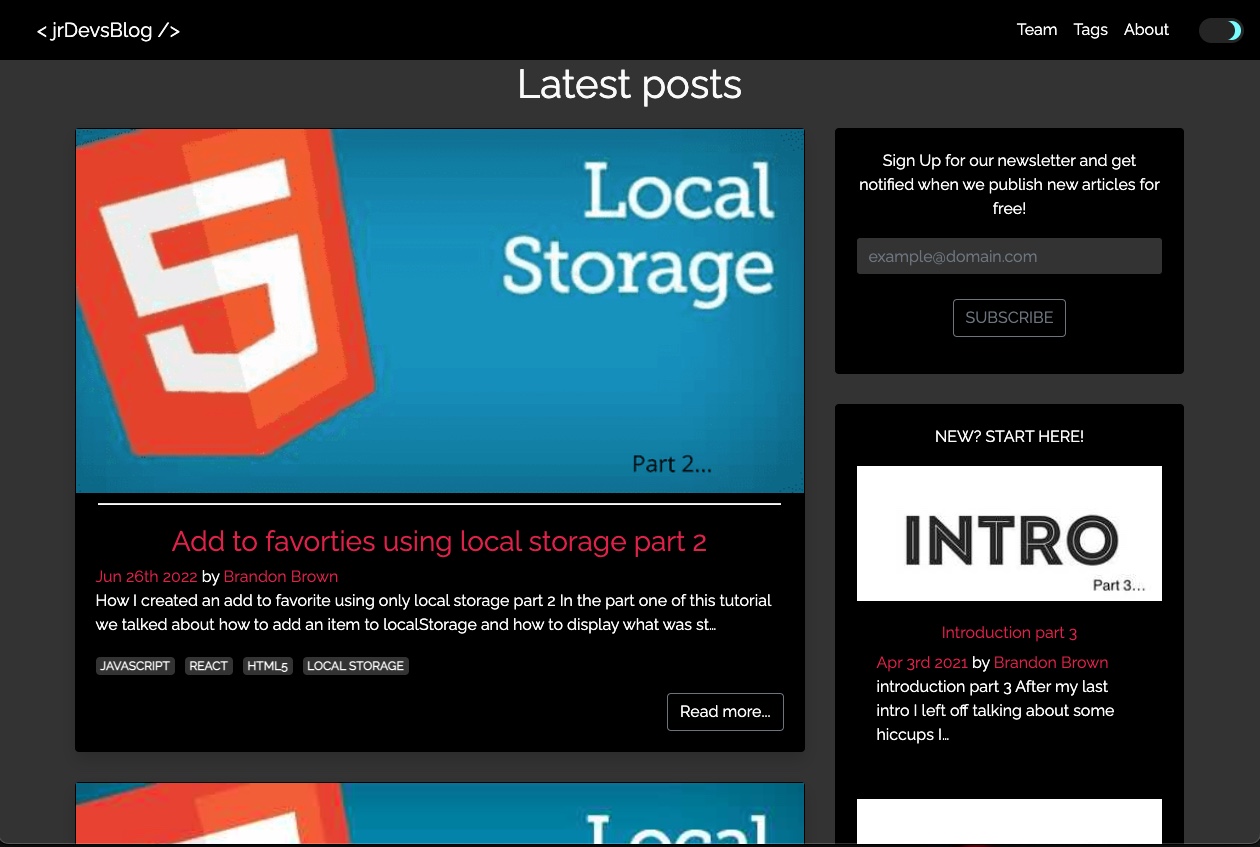Click the newsletter sign-up description text
The image size is (1260, 847).
pos(1009,184)
